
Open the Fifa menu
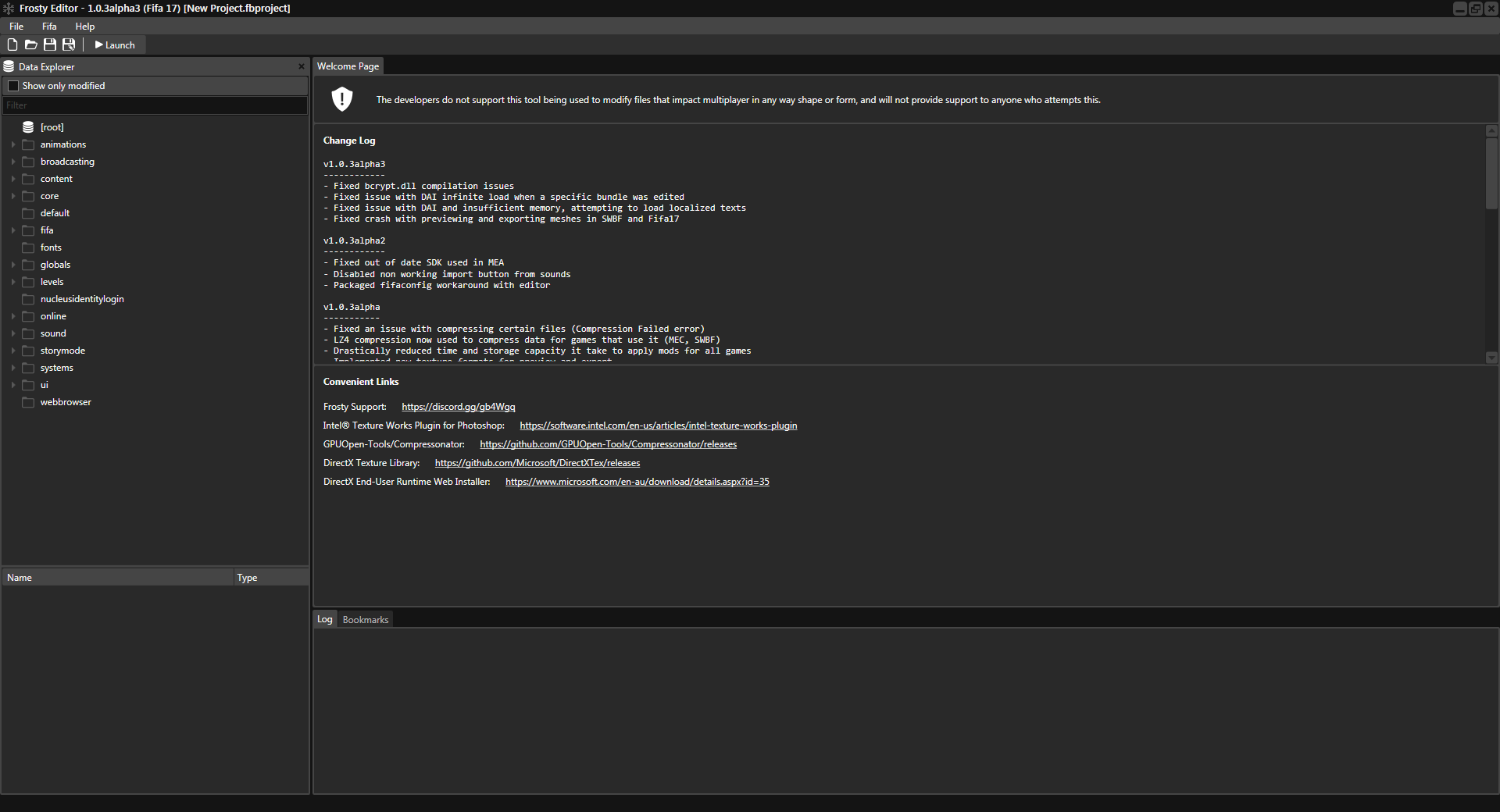pyautogui.click(x=49, y=26)
